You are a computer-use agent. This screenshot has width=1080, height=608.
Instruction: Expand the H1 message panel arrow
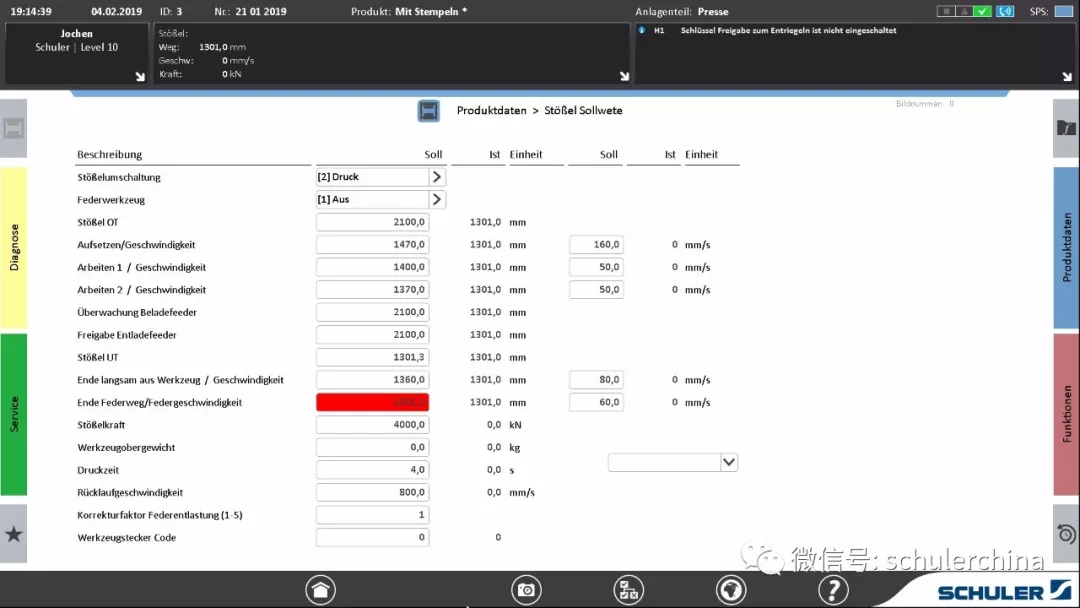pos(1066,76)
